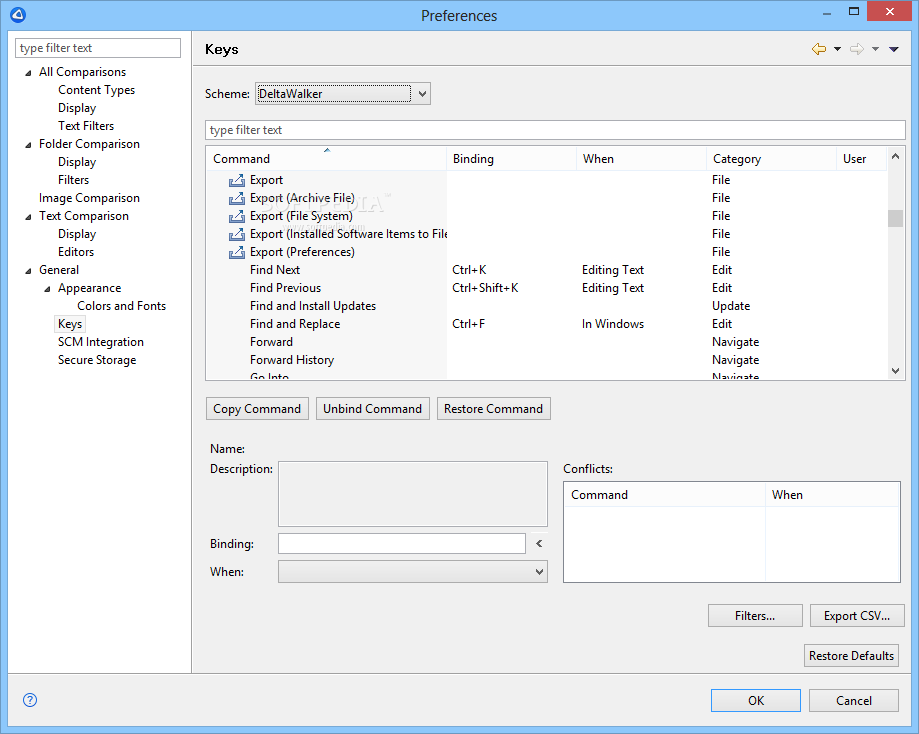Click the key bindings filter text field
The width and height of the screenshot is (919, 734).
pyautogui.click(x=554, y=130)
